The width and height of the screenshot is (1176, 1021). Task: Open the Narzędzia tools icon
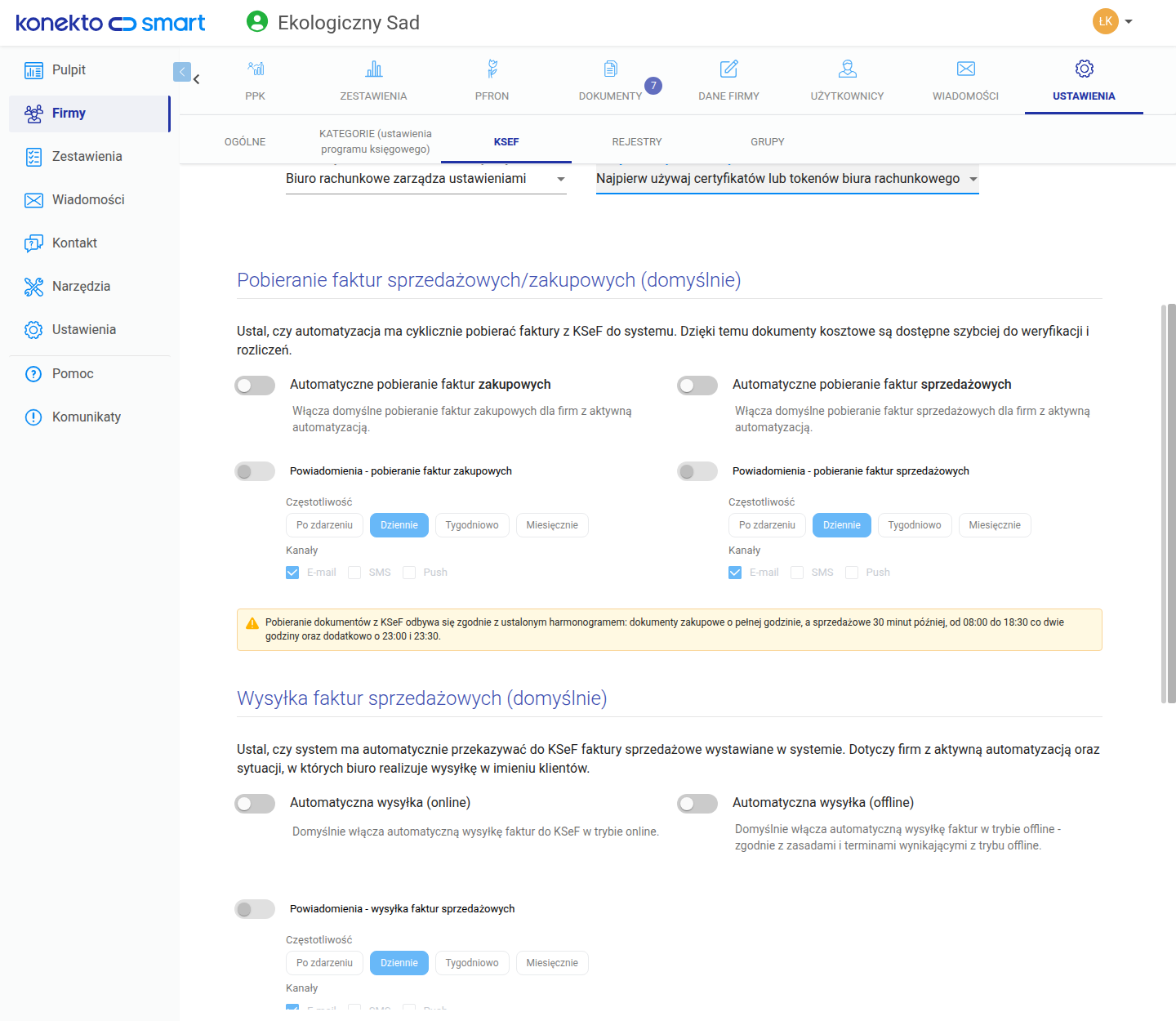(33, 287)
